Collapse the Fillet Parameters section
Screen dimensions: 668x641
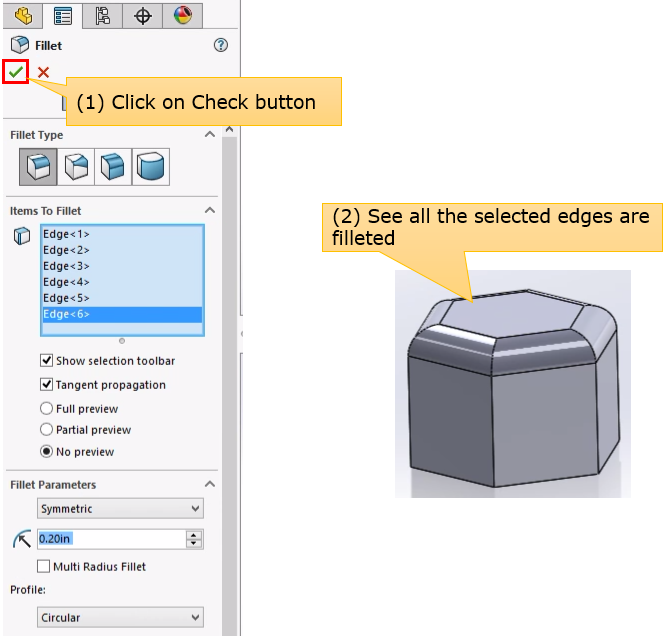(210, 484)
